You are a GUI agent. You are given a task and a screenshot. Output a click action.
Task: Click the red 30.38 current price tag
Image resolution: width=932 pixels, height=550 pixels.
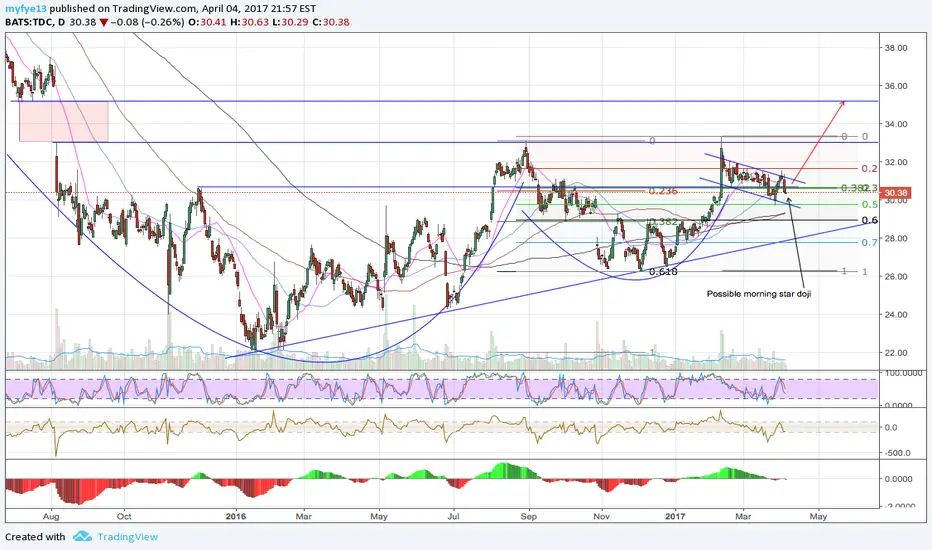(896, 193)
